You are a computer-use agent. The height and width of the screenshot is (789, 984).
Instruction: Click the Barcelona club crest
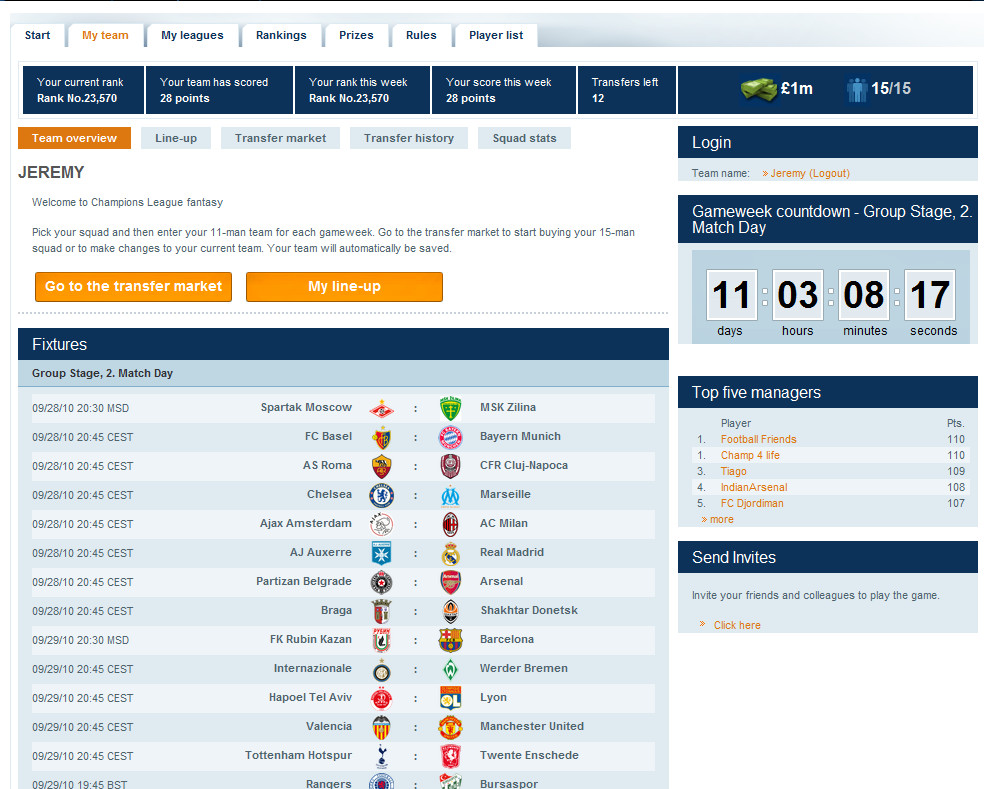click(x=451, y=640)
